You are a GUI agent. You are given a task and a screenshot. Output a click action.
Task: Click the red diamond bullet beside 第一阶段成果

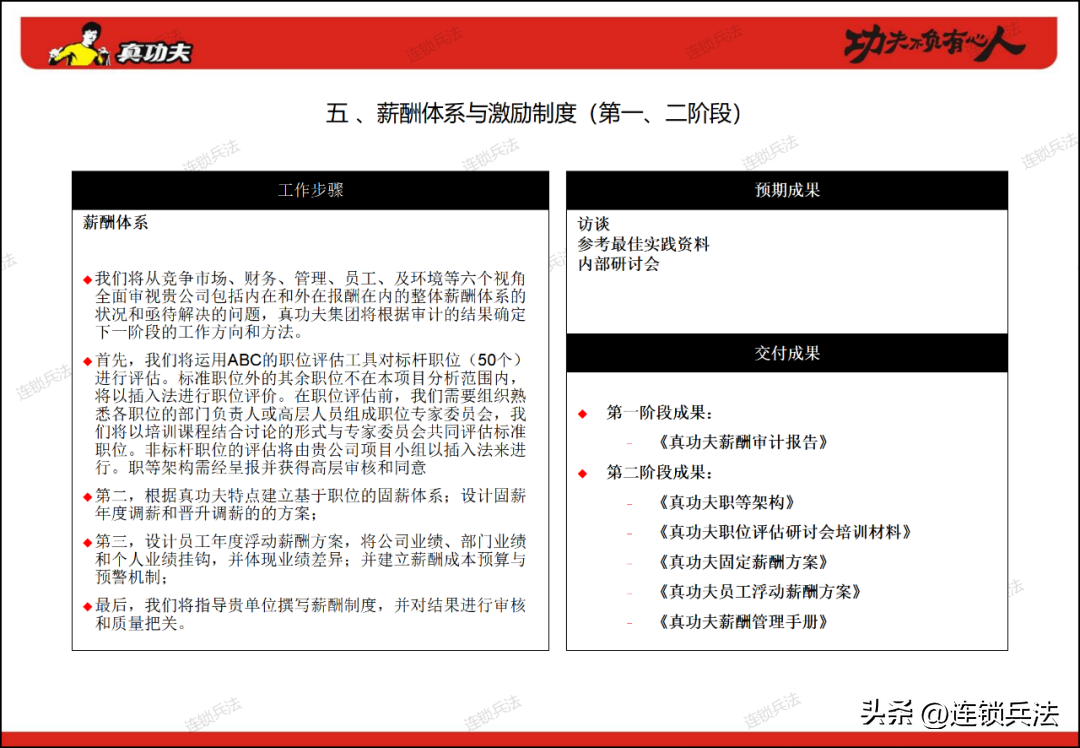tap(583, 414)
